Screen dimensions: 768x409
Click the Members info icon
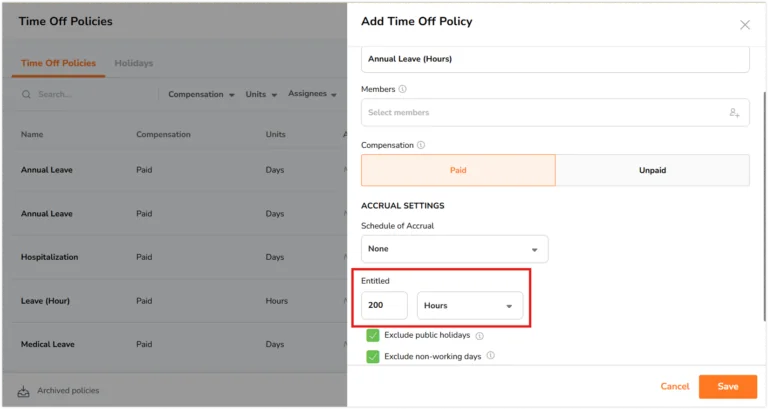pos(402,89)
